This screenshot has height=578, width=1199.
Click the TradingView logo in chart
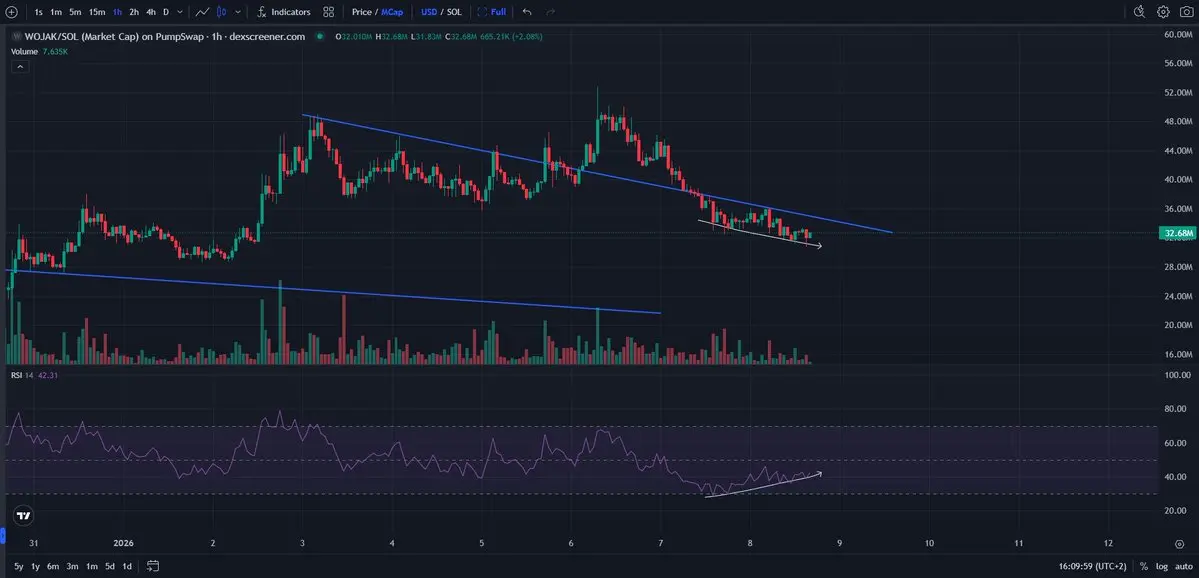coord(24,515)
